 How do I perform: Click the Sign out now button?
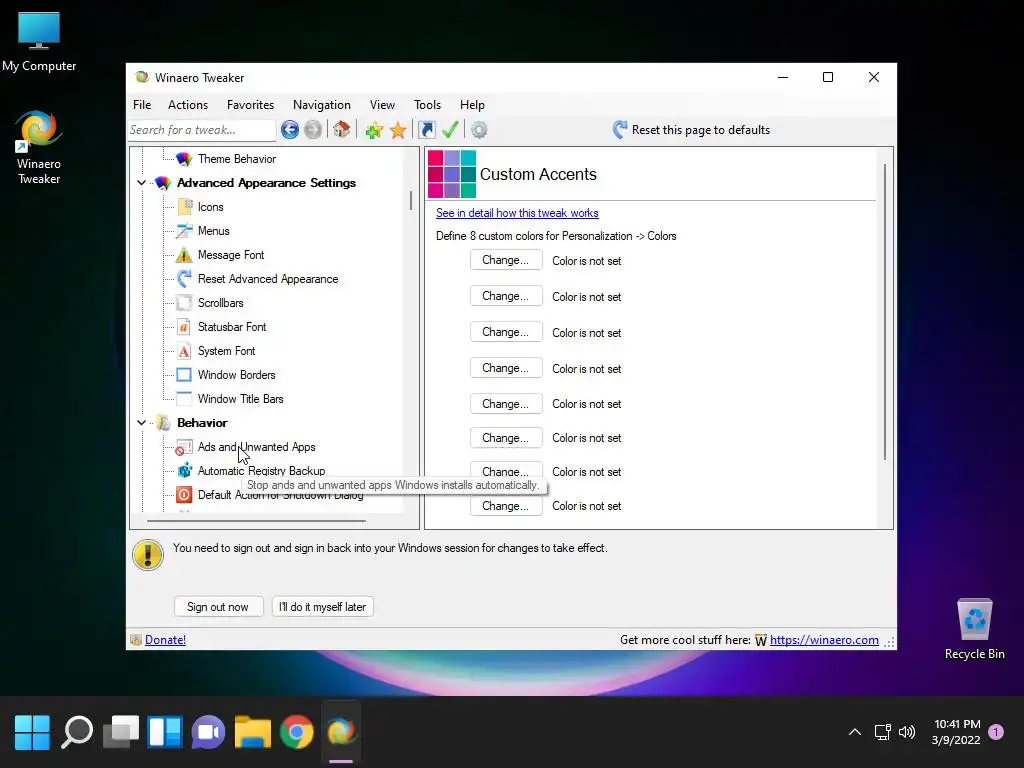pyautogui.click(x=218, y=607)
